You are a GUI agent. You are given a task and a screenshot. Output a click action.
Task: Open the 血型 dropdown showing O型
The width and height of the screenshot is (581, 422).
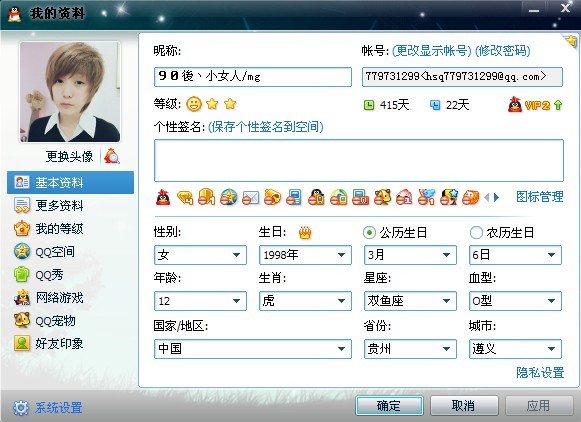tap(515, 301)
